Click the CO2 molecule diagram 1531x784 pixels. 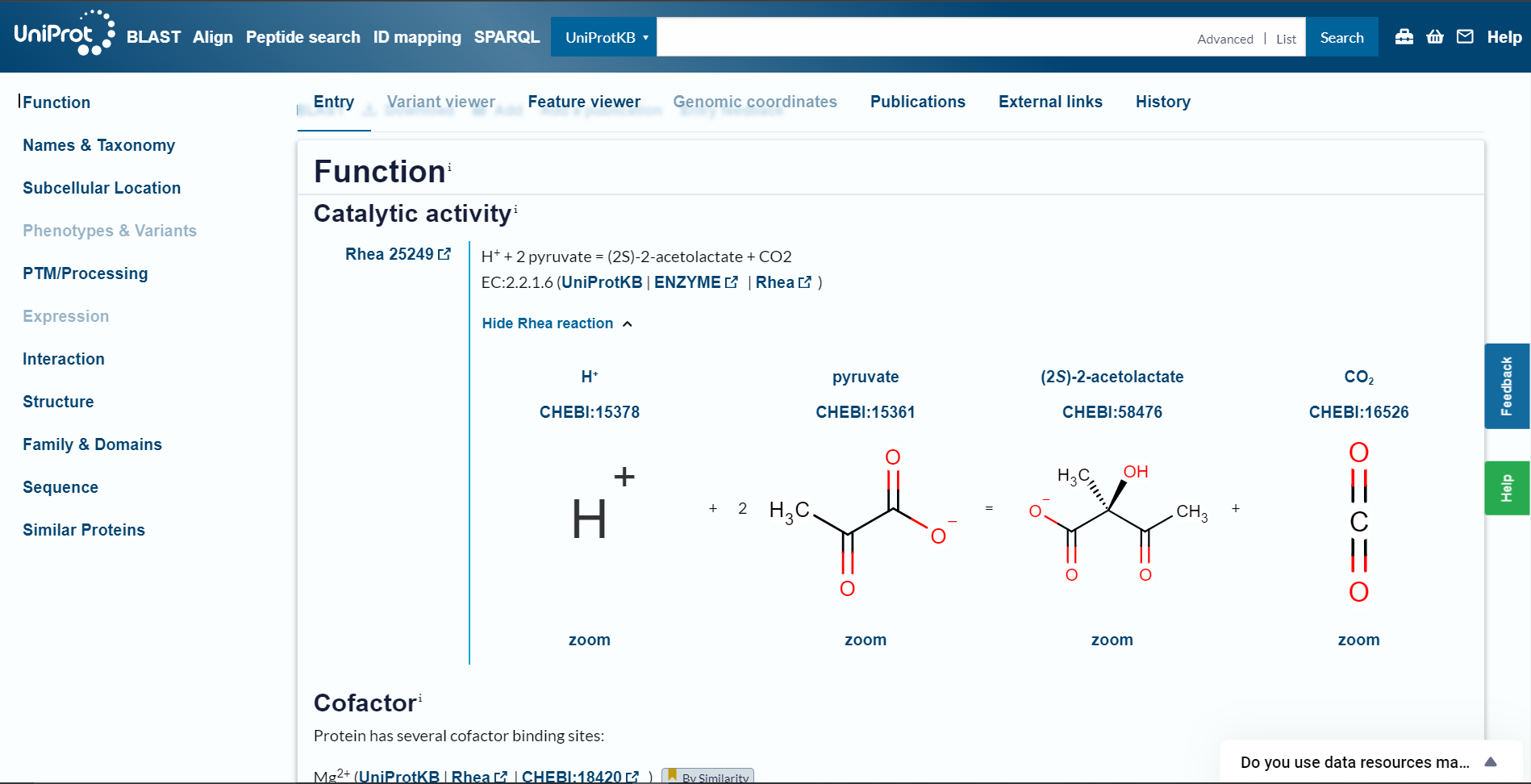pos(1359,523)
